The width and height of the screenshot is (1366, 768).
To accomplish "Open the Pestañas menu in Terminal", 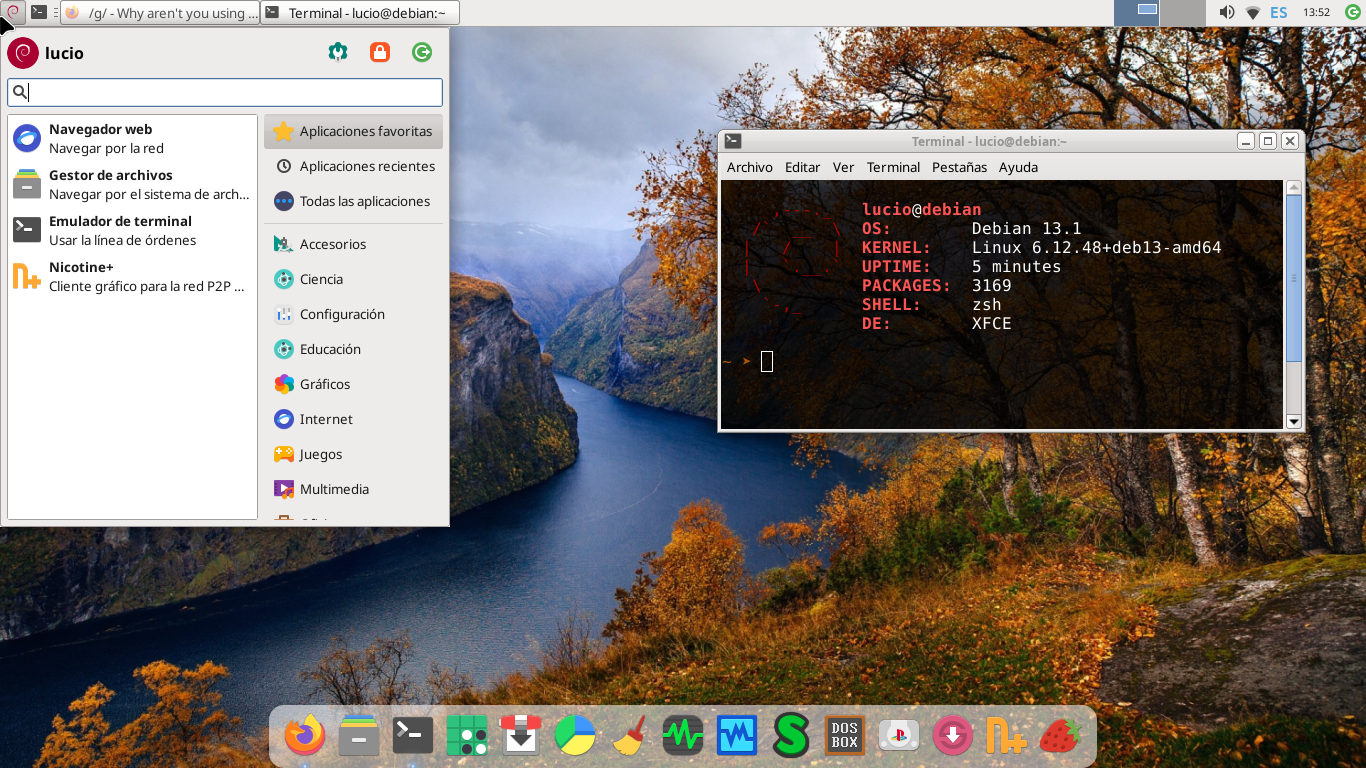I will 960,167.
